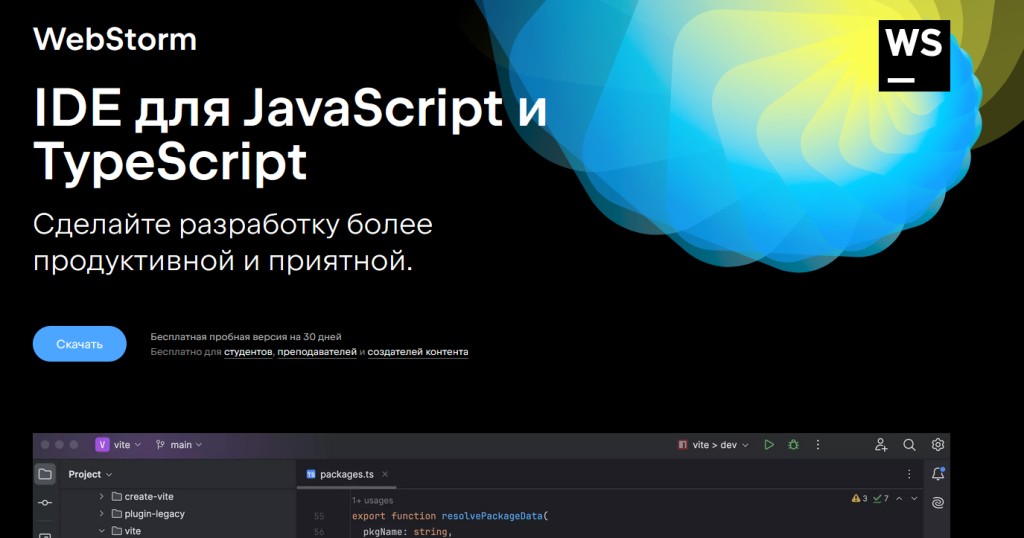Click the warnings count indicator
The height and width of the screenshot is (538, 1024).
[859, 498]
